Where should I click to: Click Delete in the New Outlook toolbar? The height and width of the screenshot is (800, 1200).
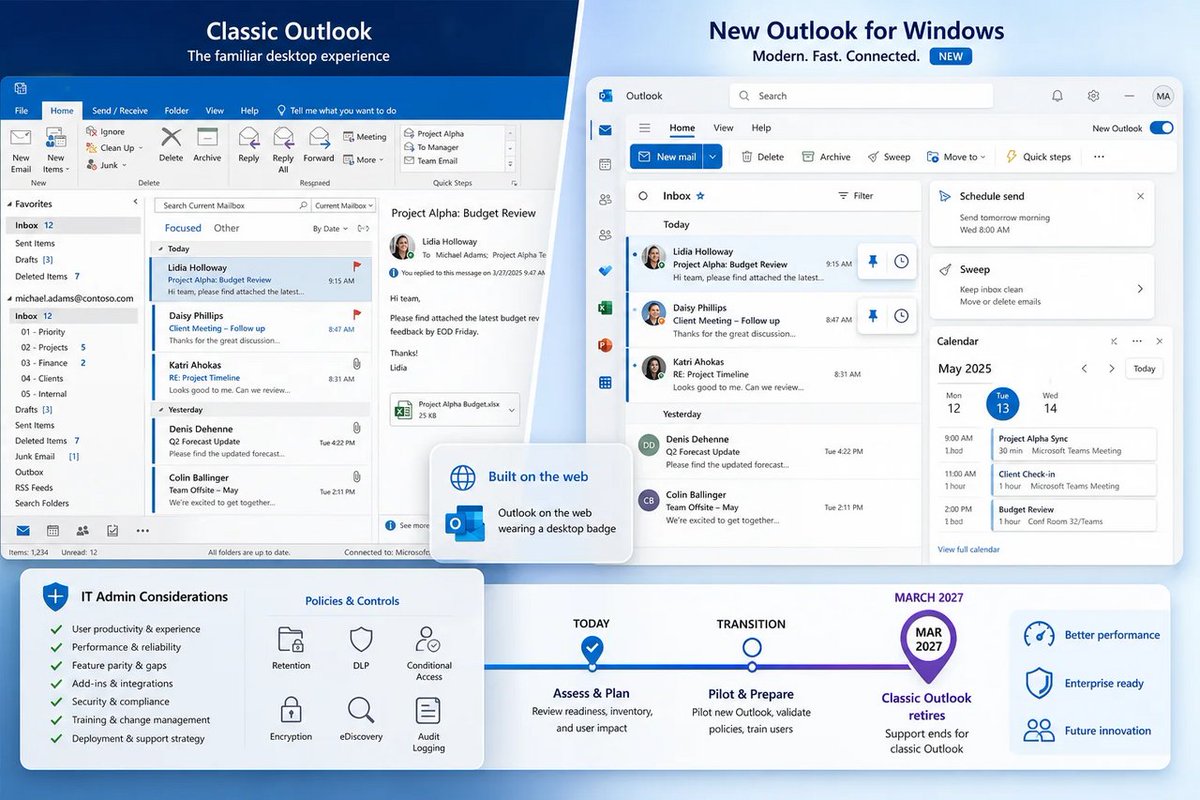coord(762,157)
